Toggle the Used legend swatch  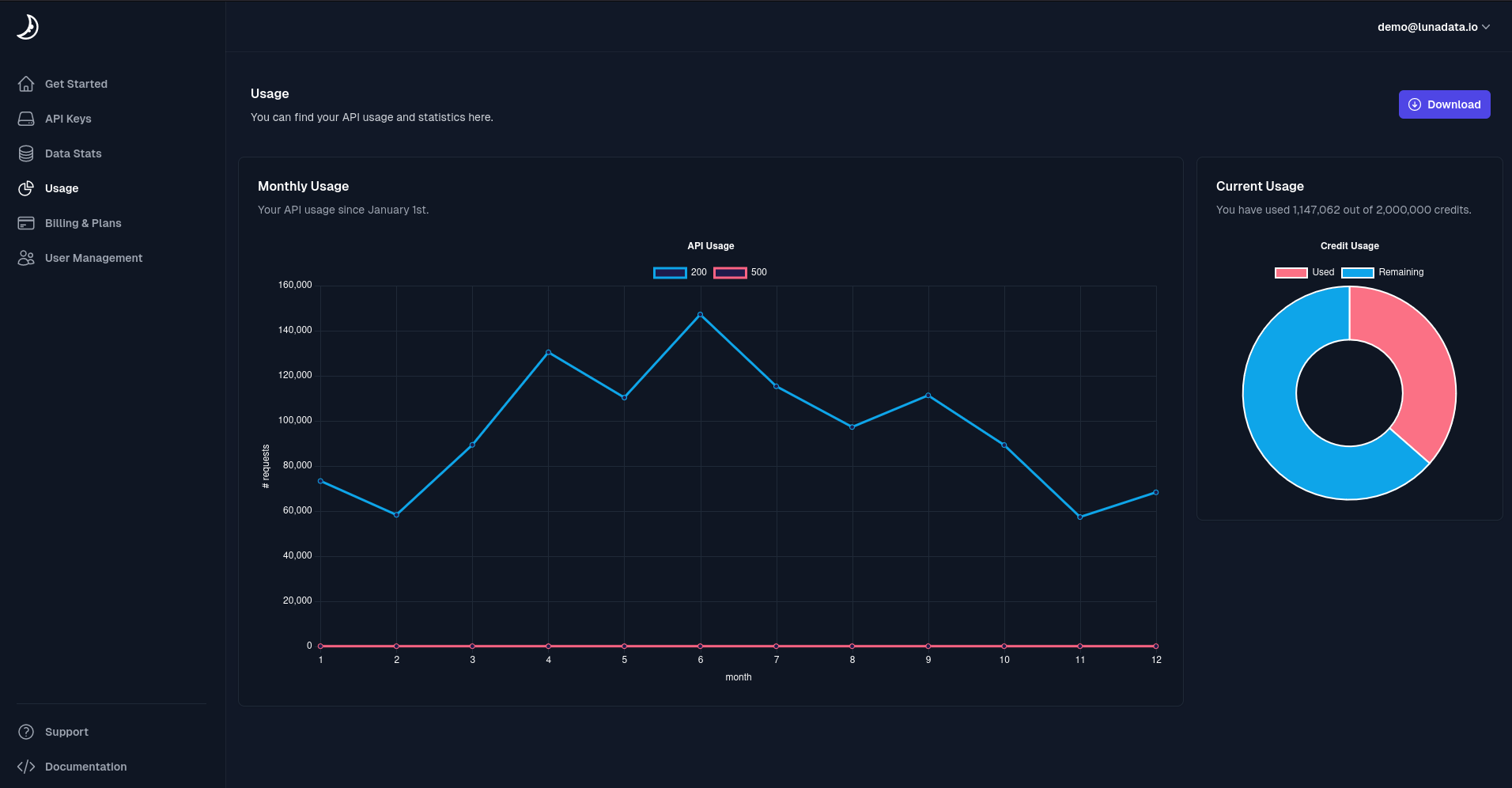[x=1291, y=273]
